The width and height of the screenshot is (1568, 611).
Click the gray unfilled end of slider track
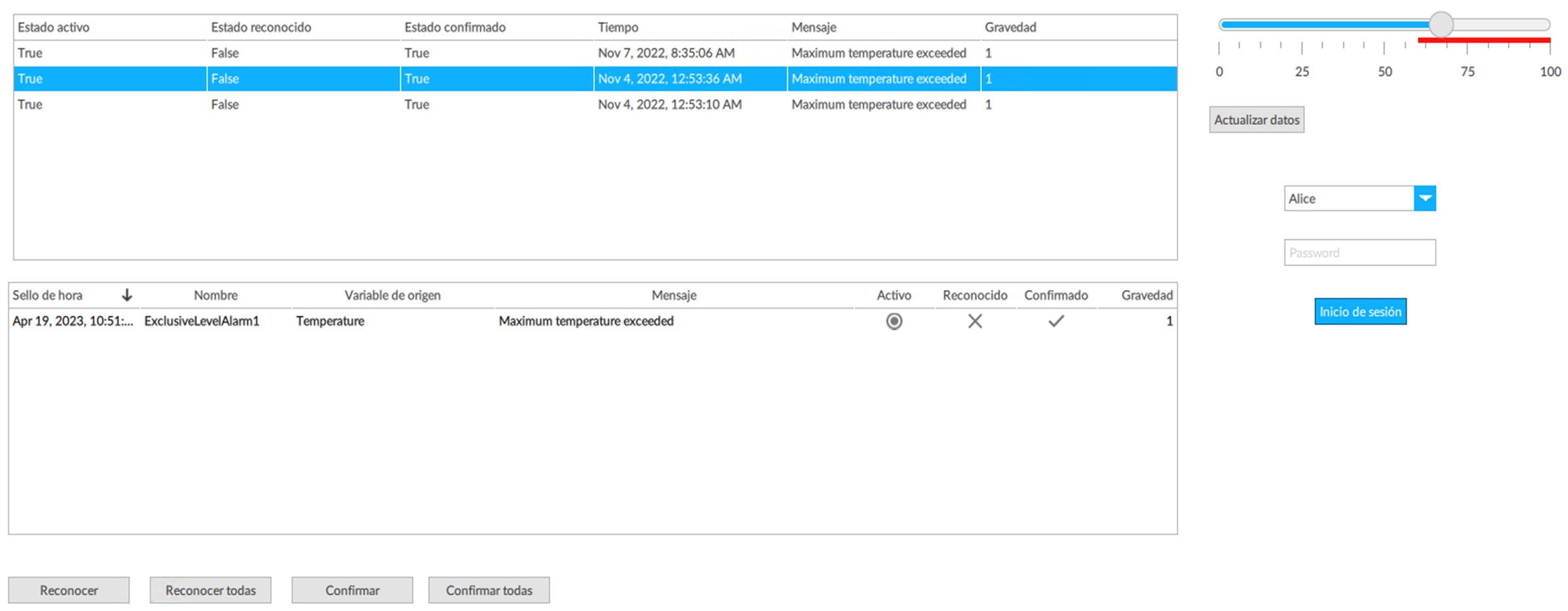1501,25
